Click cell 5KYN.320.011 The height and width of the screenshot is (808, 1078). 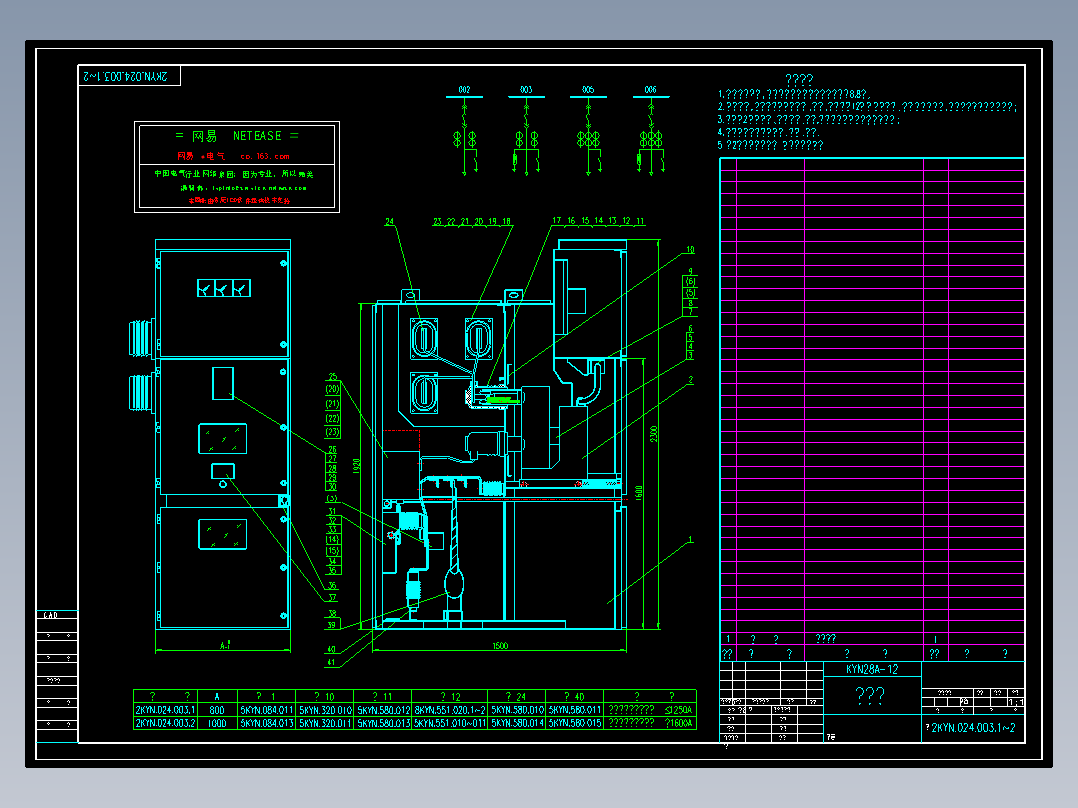(325, 723)
